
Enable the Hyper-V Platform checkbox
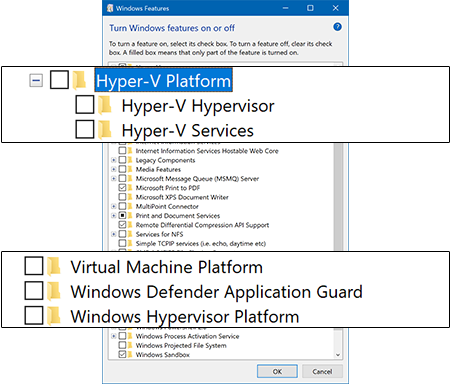tap(59, 80)
